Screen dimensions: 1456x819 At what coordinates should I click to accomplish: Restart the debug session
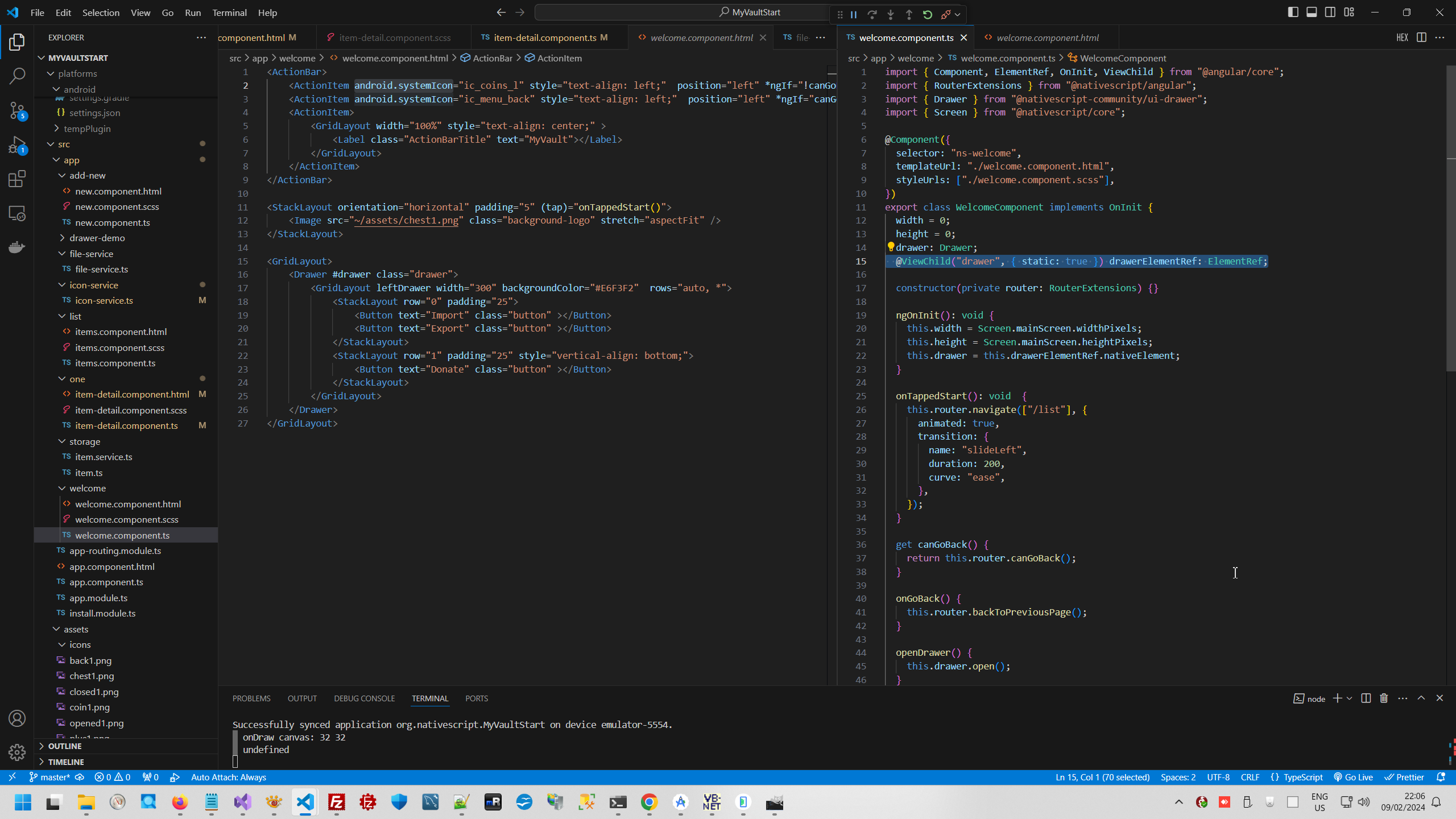coord(928,15)
